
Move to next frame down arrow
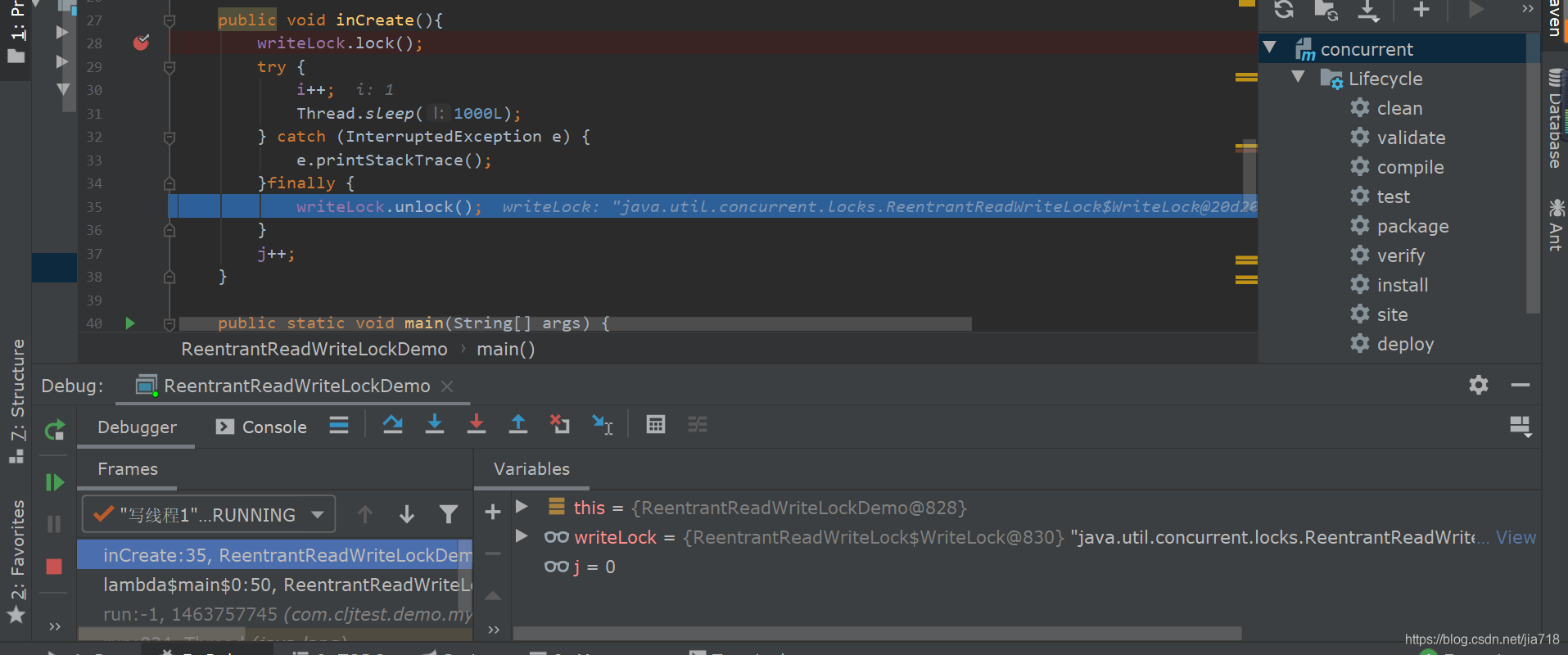tap(407, 514)
